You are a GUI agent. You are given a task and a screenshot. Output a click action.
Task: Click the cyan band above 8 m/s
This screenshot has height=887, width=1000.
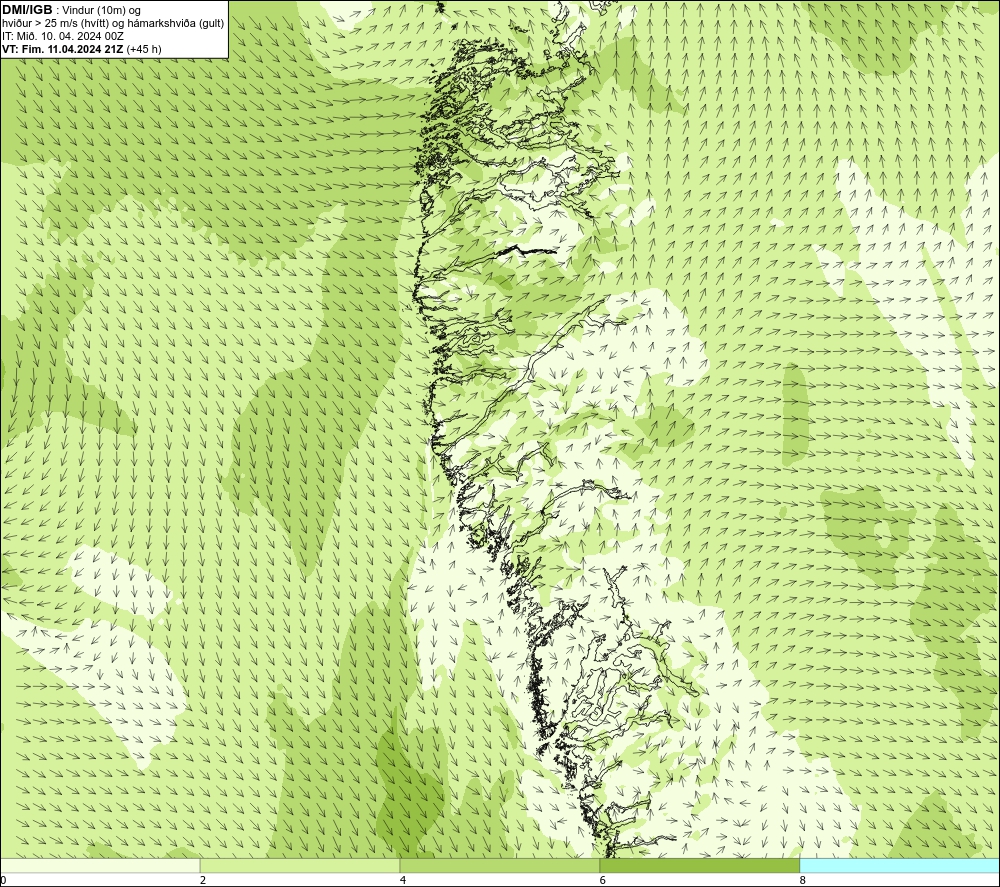900,865
